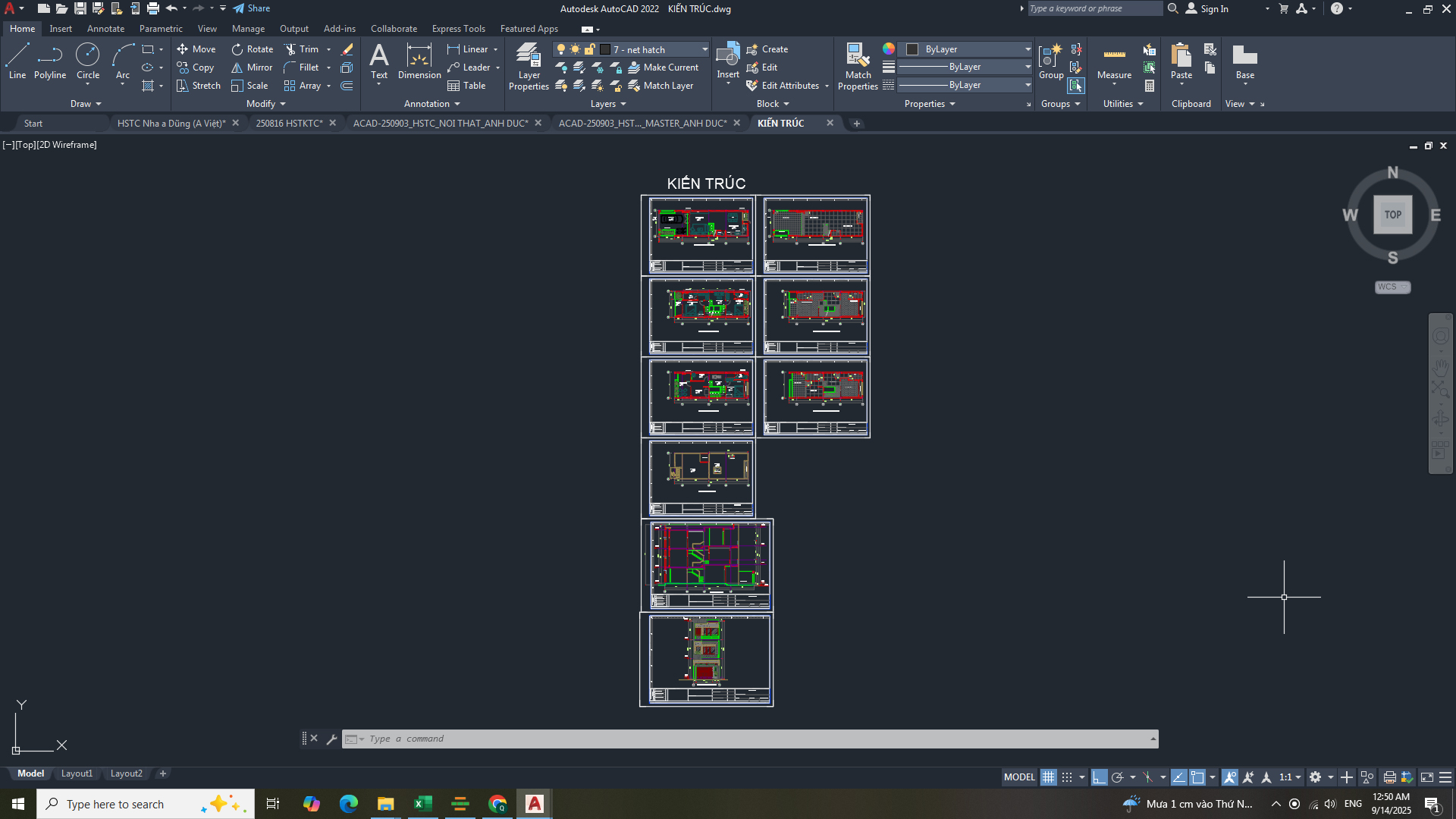
Task: Toggle grid display in status bar
Action: [1048, 777]
